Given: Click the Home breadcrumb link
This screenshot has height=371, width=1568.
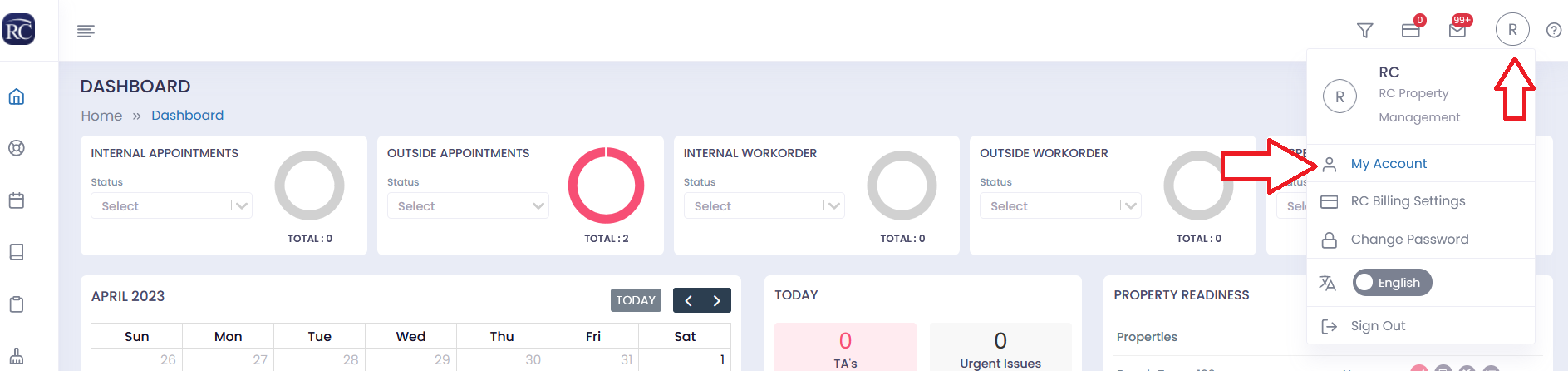Looking at the screenshot, I should 101,116.
